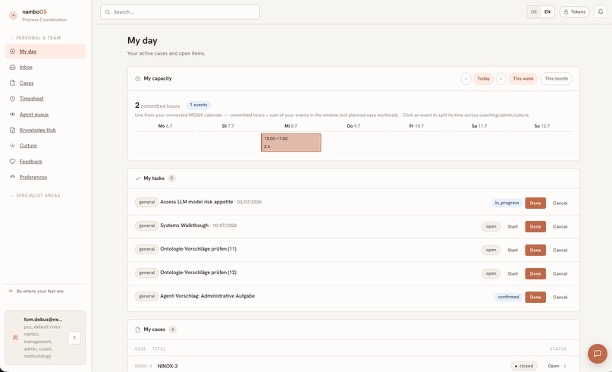Cancel the Systems Walkthough task
The width and height of the screenshot is (612, 372).
click(560, 226)
